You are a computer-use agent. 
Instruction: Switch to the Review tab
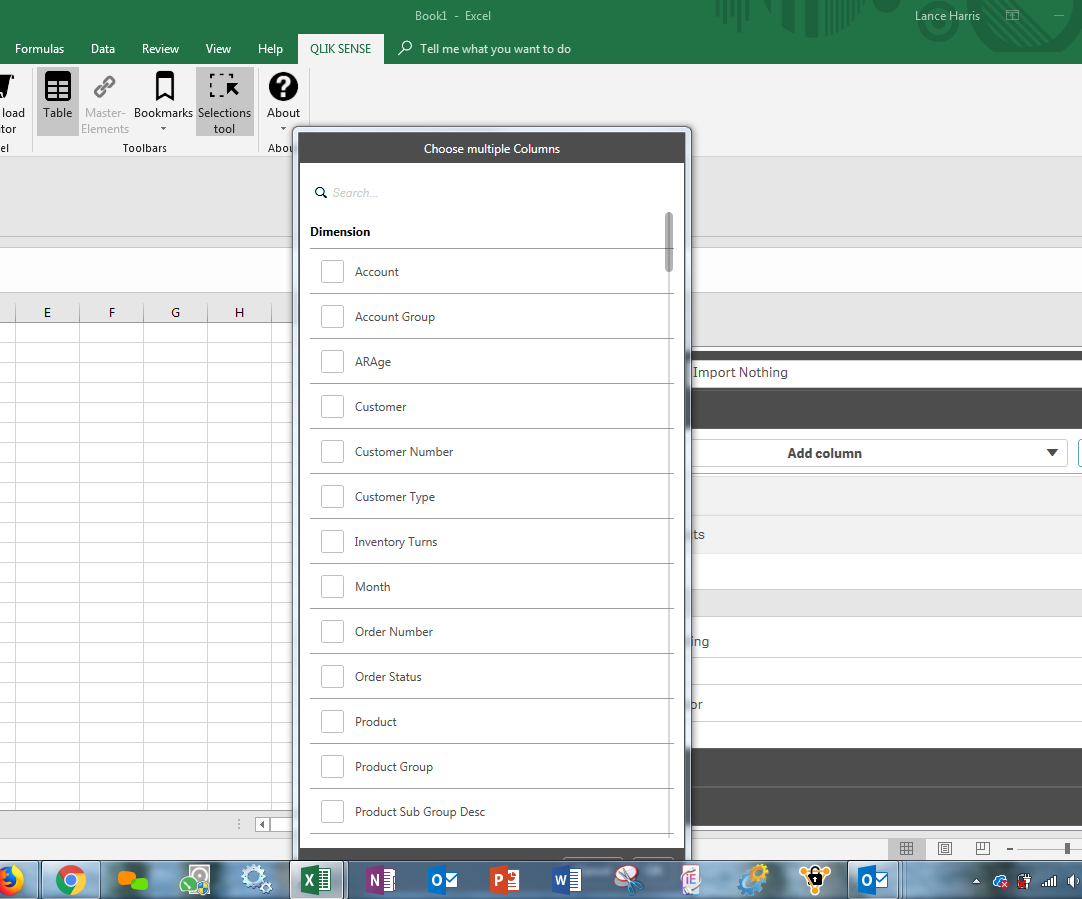pyautogui.click(x=160, y=48)
